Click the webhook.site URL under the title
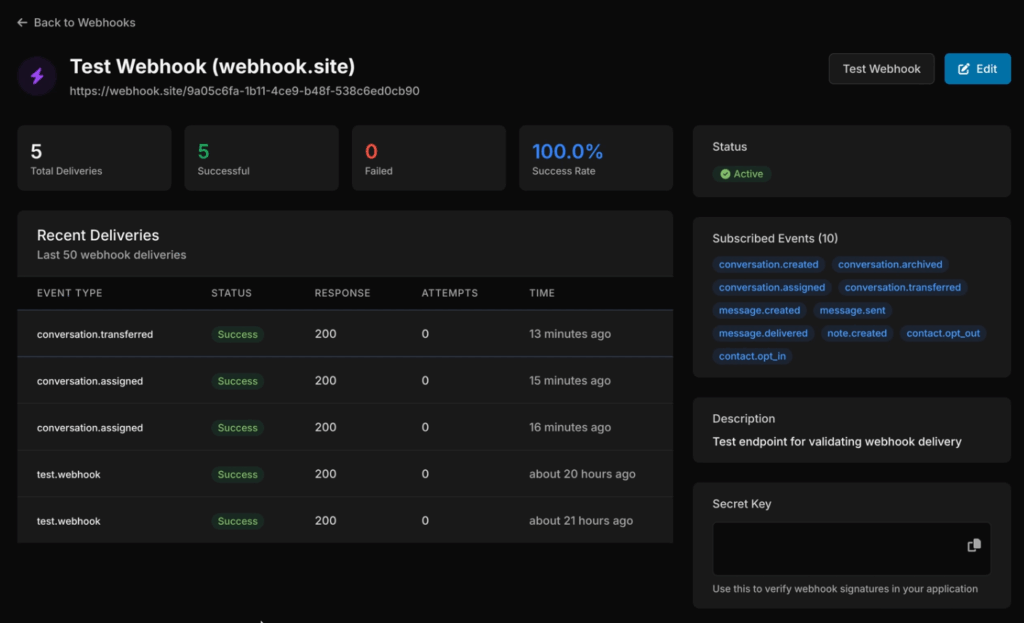Image resolution: width=1024 pixels, height=623 pixels. tap(244, 91)
